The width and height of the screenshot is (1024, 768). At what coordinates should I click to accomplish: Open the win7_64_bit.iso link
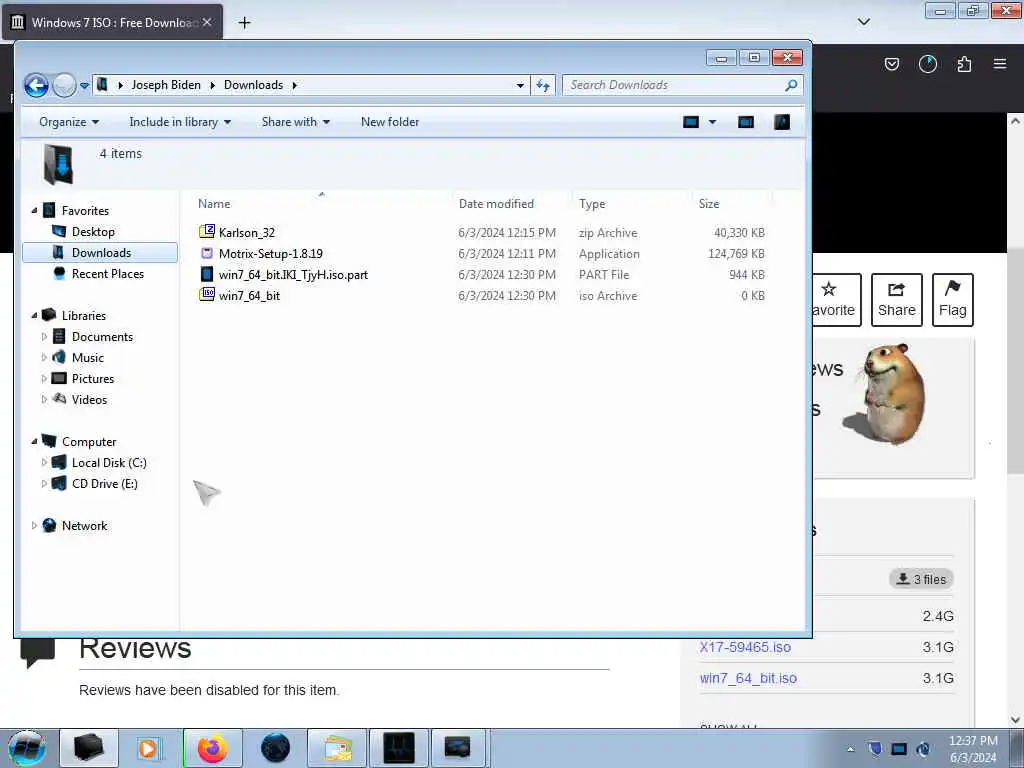[748, 679]
